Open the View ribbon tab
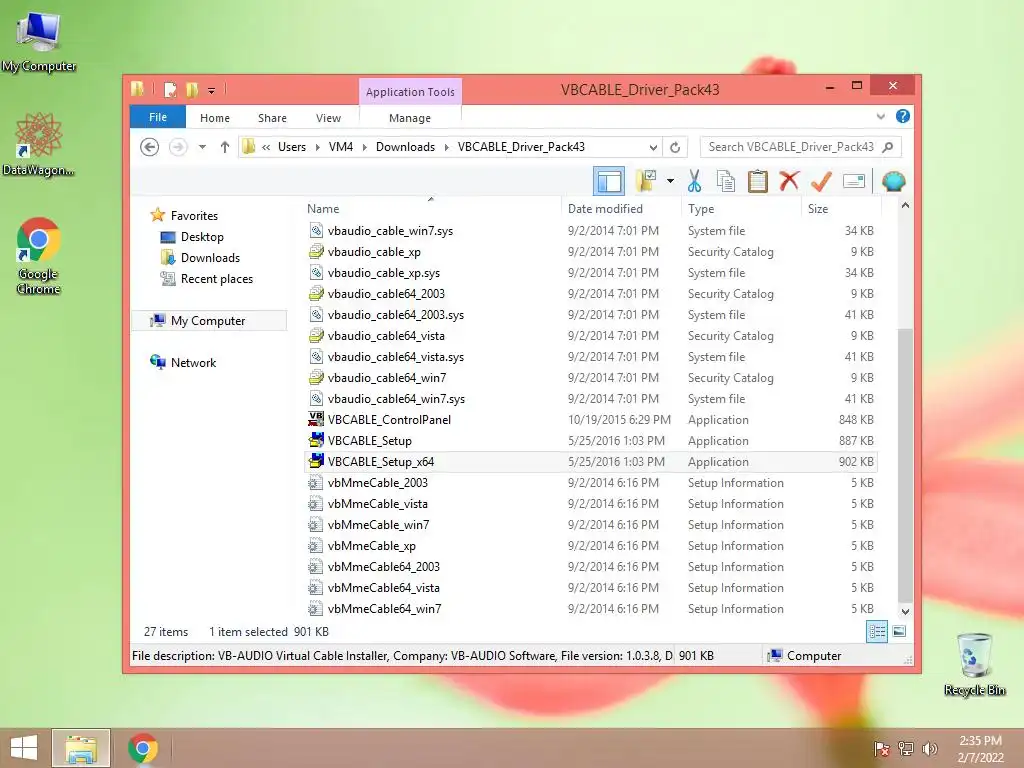Screen dimensions: 1024x768 [328, 118]
